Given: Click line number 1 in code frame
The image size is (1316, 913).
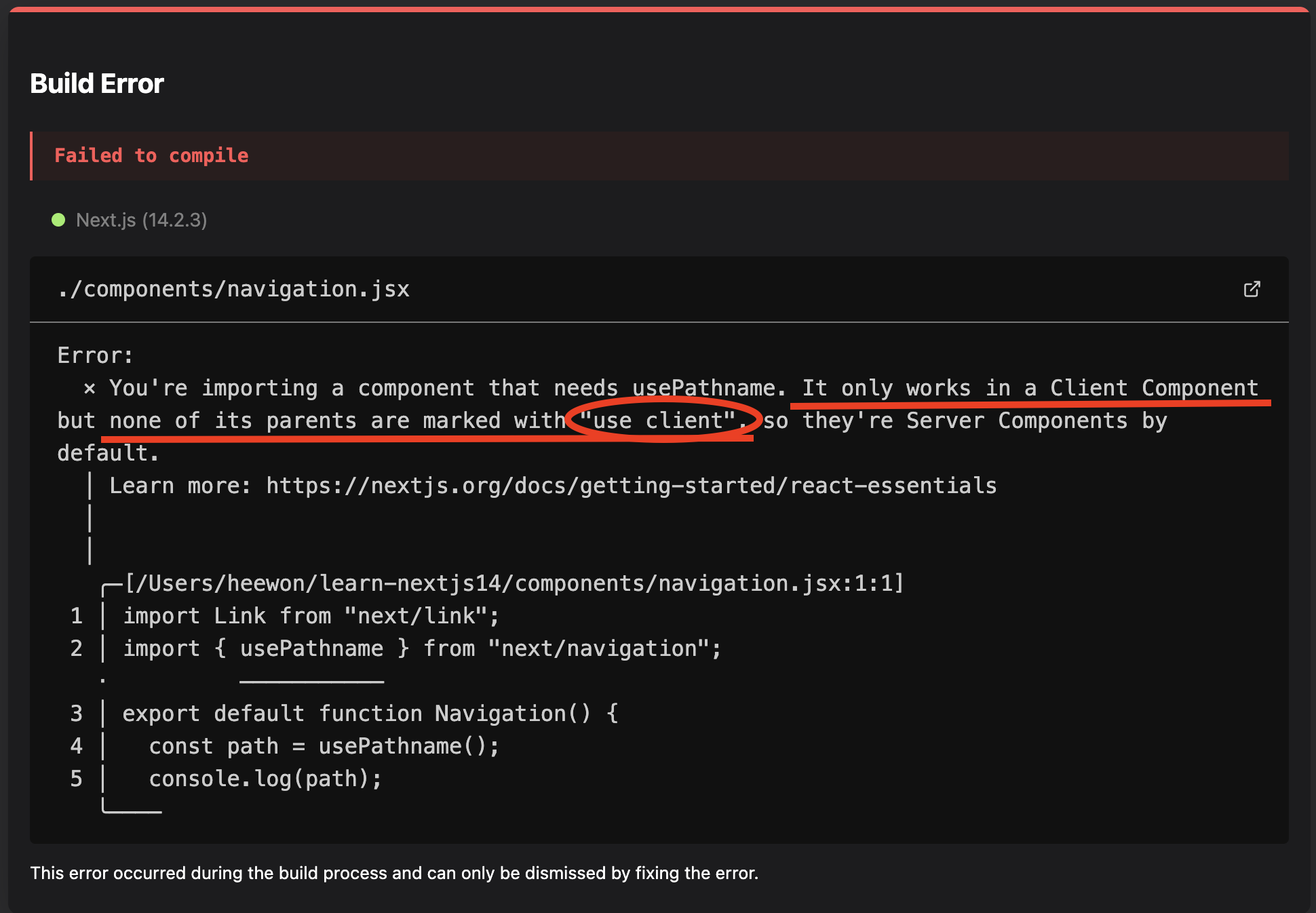Looking at the screenshot, I should (77, 616).
